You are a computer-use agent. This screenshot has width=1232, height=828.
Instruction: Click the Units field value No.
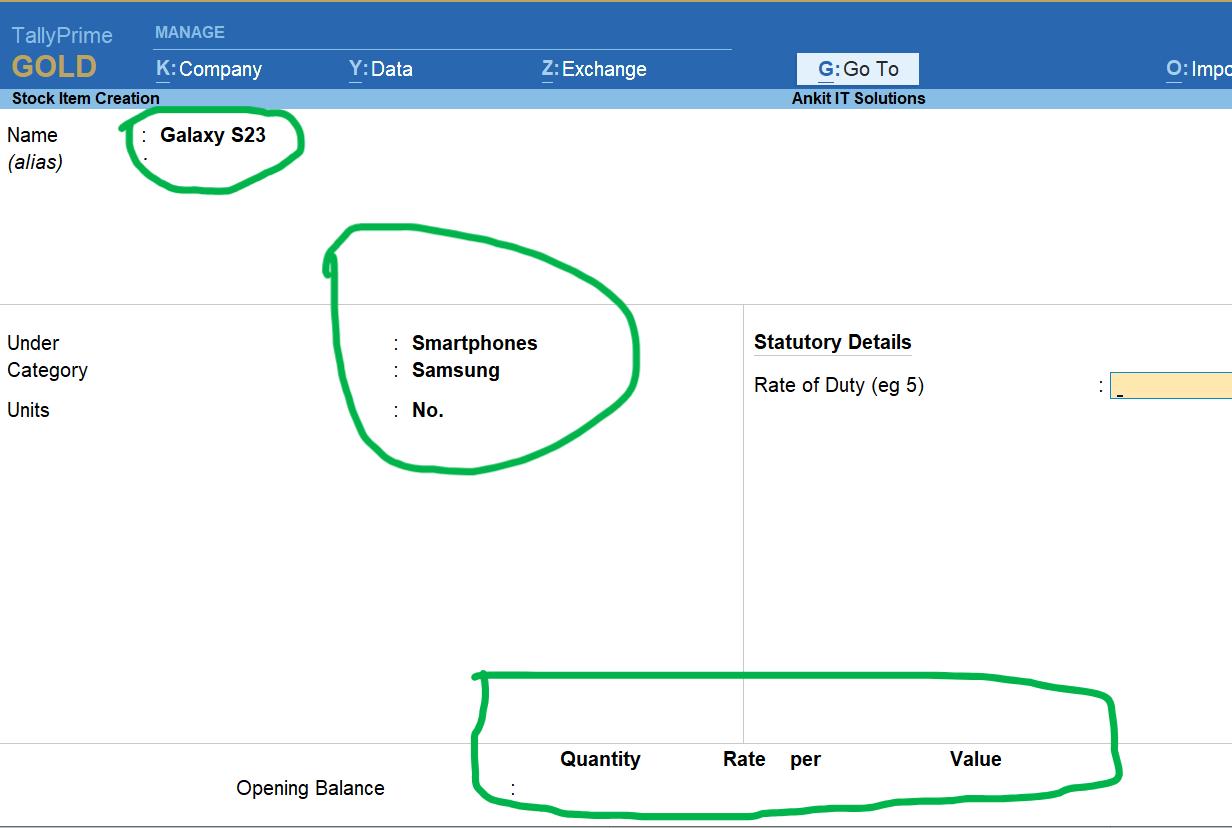coord(428,410)
